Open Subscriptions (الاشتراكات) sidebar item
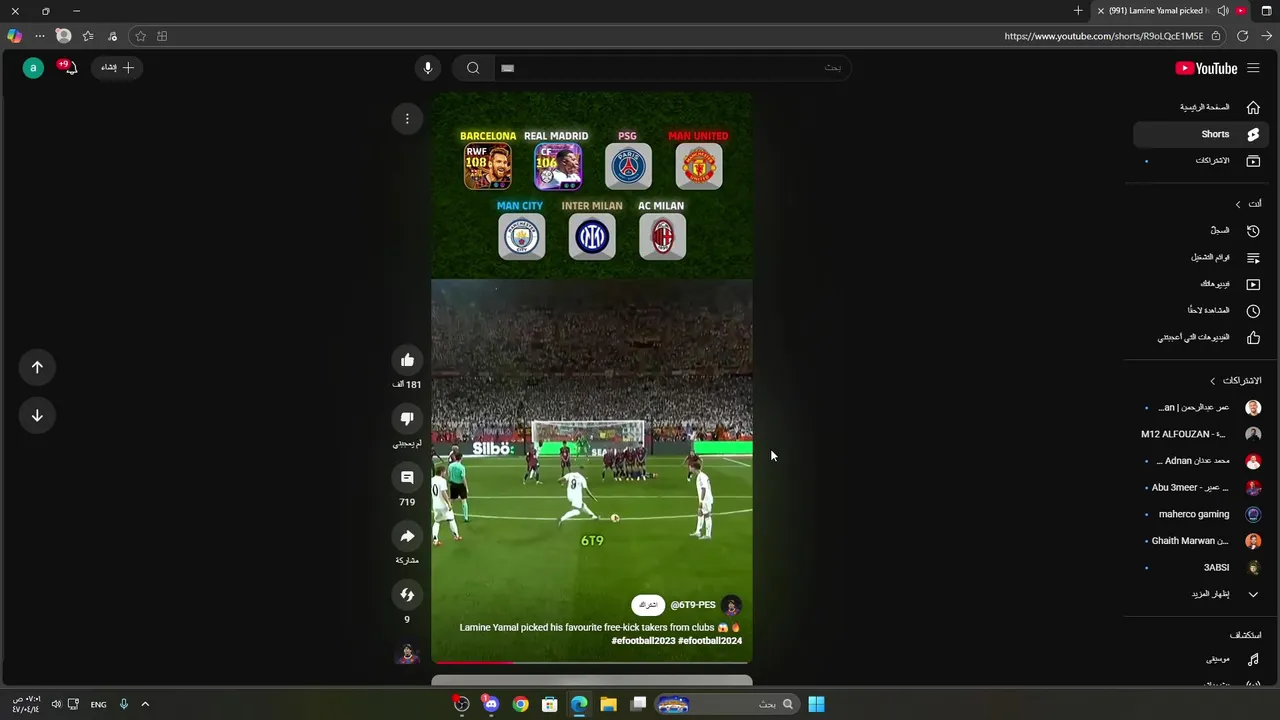The width and height of the screenshot is (1280, 720). pyautogui.click(x=1200, y=161)
